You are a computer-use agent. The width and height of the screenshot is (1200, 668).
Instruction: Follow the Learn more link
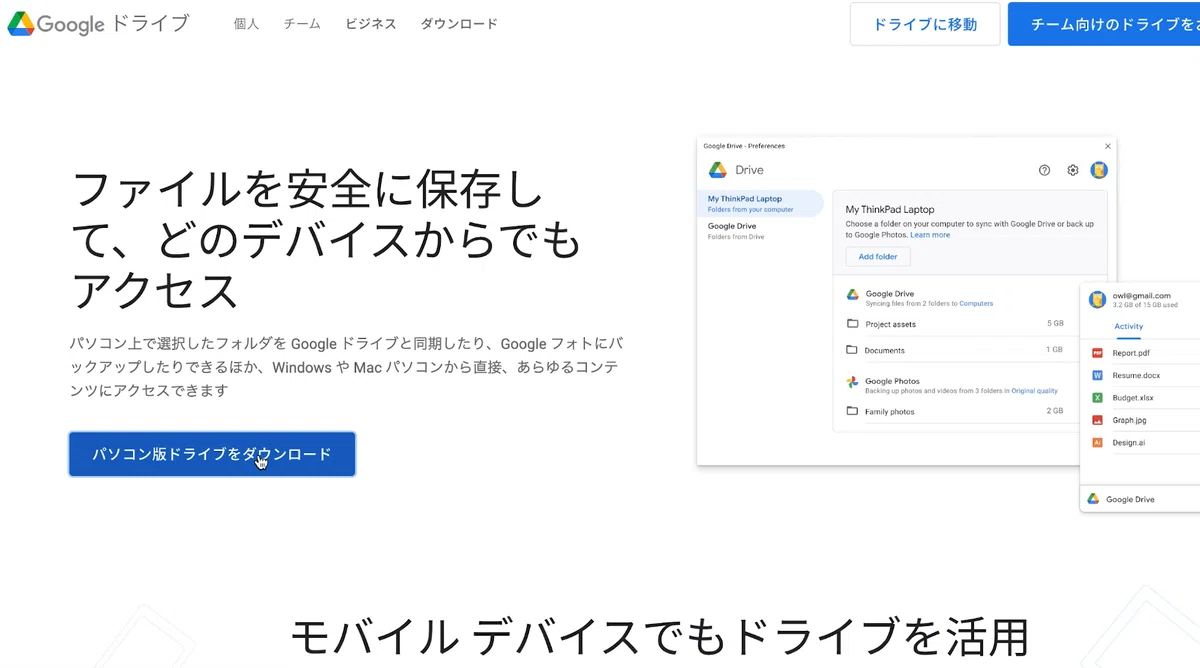point(930,235)
